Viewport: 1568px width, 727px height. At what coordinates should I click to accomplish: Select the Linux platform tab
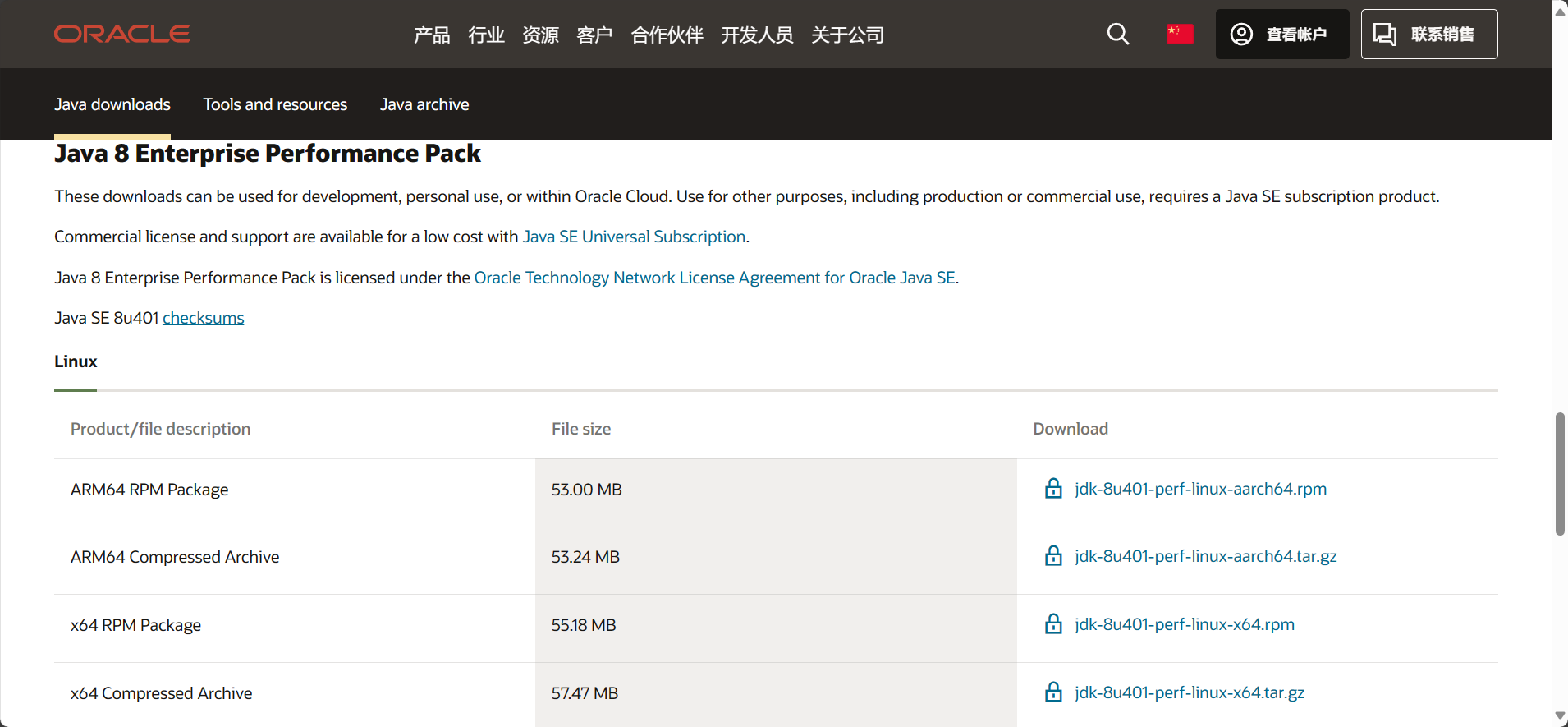click(x=76, y=361)
